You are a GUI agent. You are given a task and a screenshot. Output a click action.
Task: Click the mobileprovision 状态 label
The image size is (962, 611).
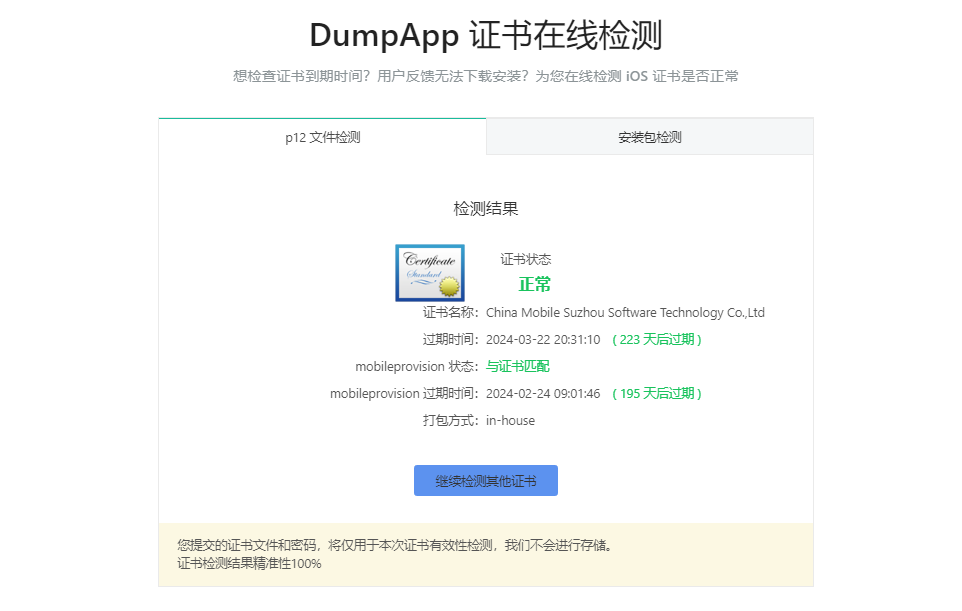pos(416,367)
